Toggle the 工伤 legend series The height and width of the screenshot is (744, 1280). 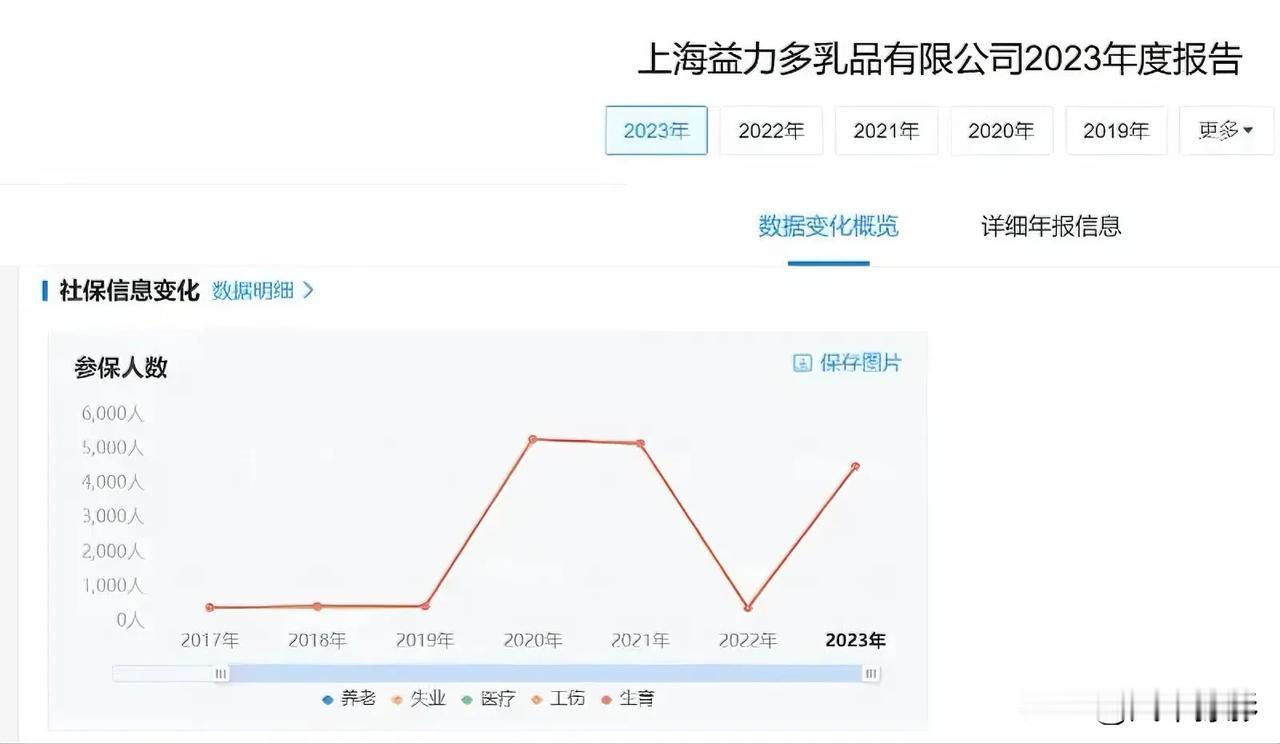click(x=558, y=699)
